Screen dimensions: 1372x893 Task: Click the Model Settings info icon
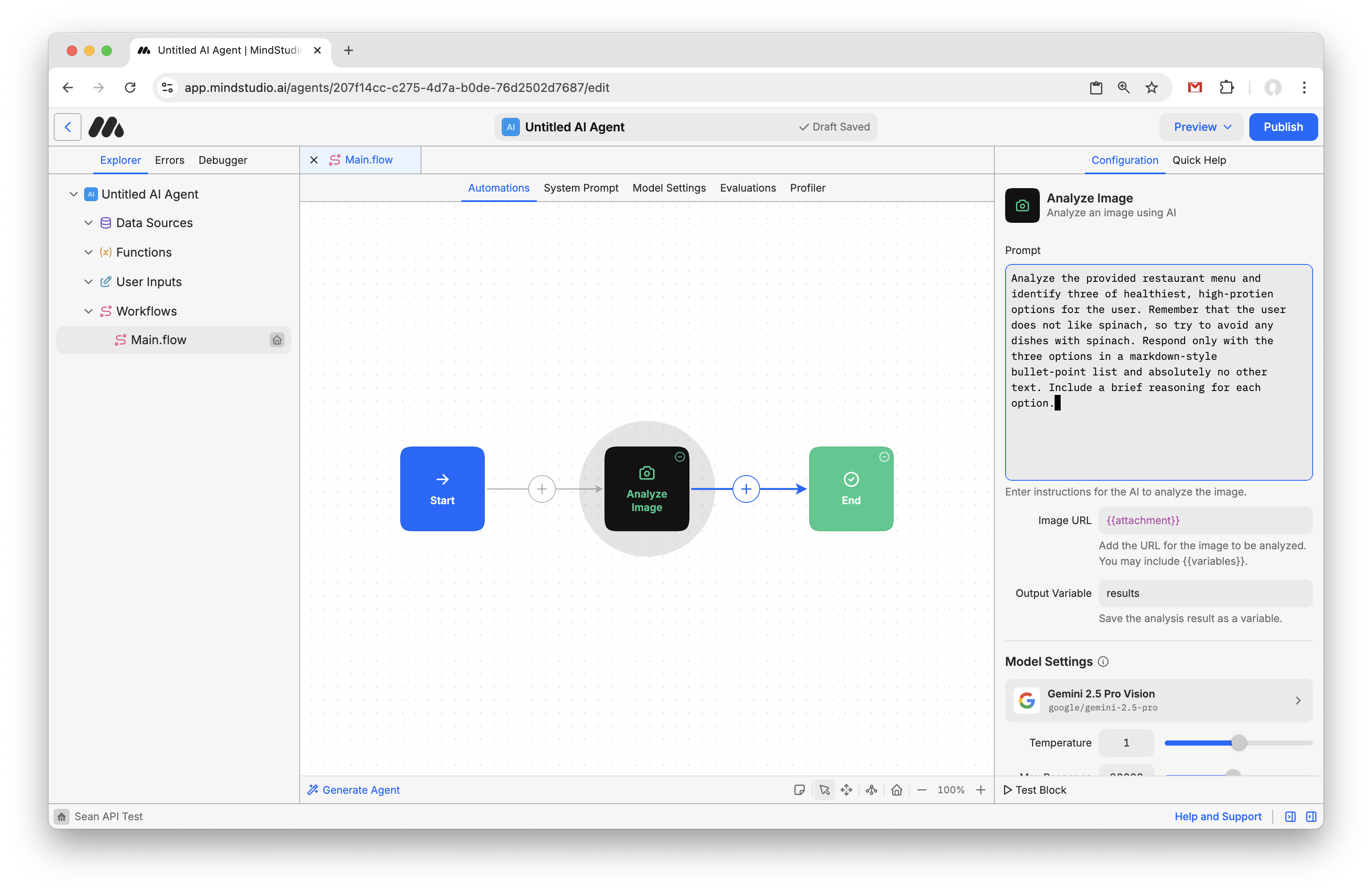pyautogui.click(x=1103, y=662)
